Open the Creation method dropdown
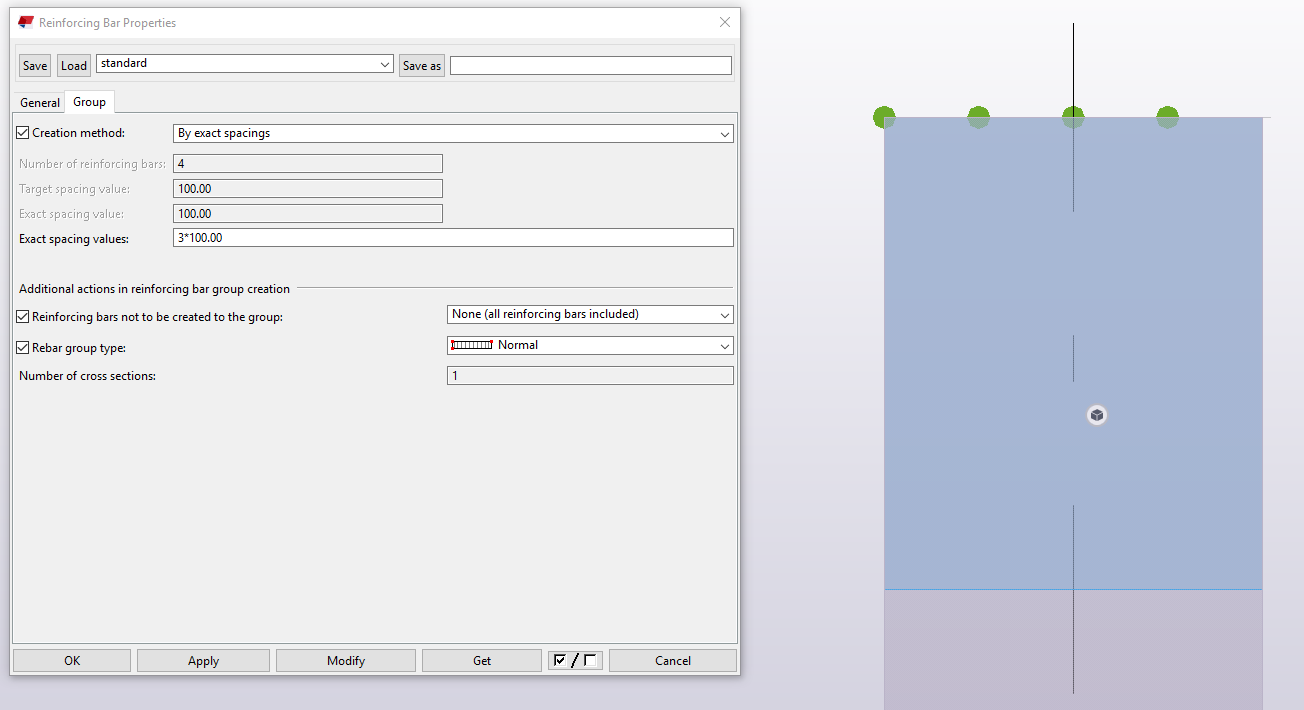 pyautogui.click(x=453, y=133)
